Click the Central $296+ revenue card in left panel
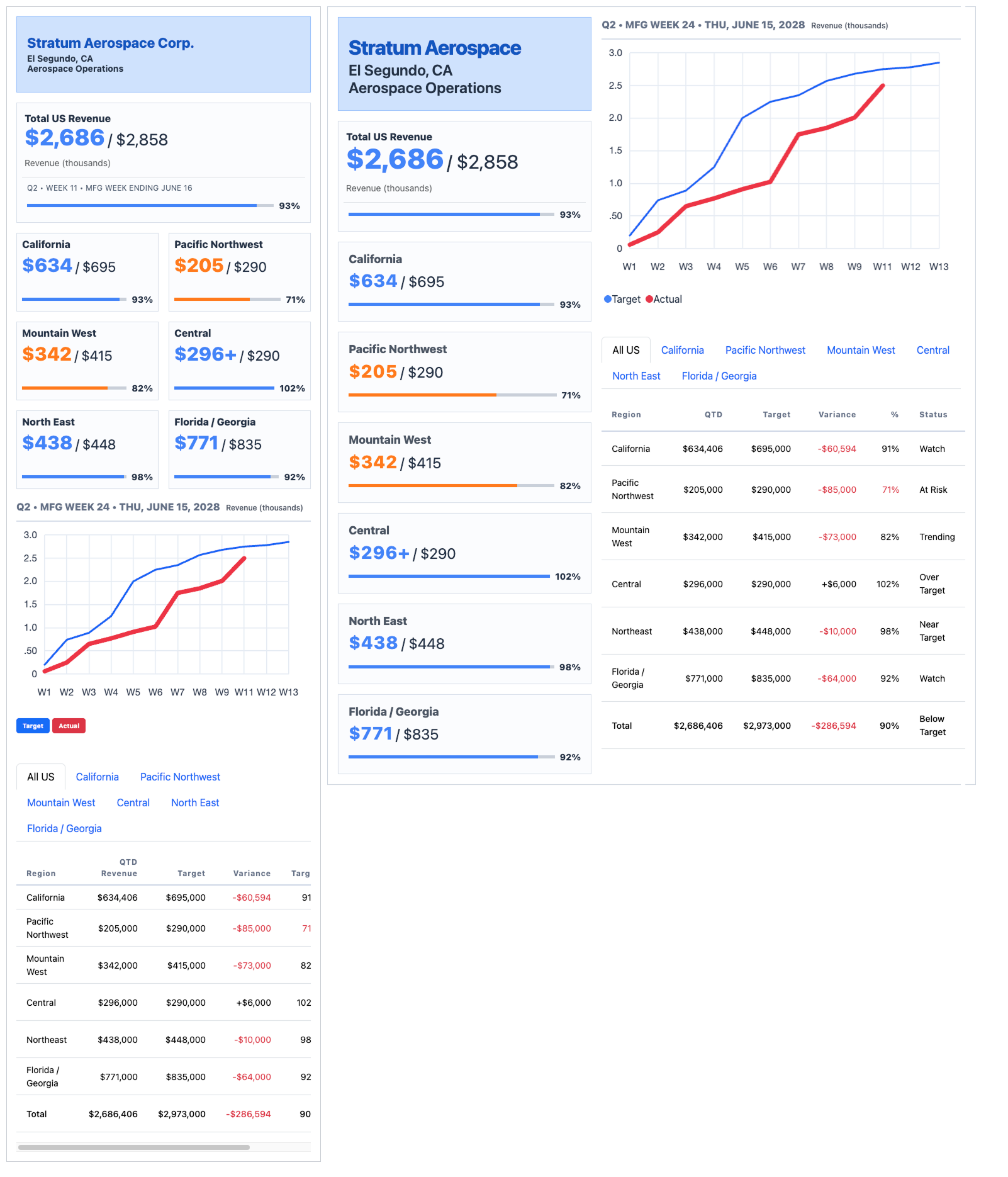Viewport: 1008px width, 1177px height. 239,361
